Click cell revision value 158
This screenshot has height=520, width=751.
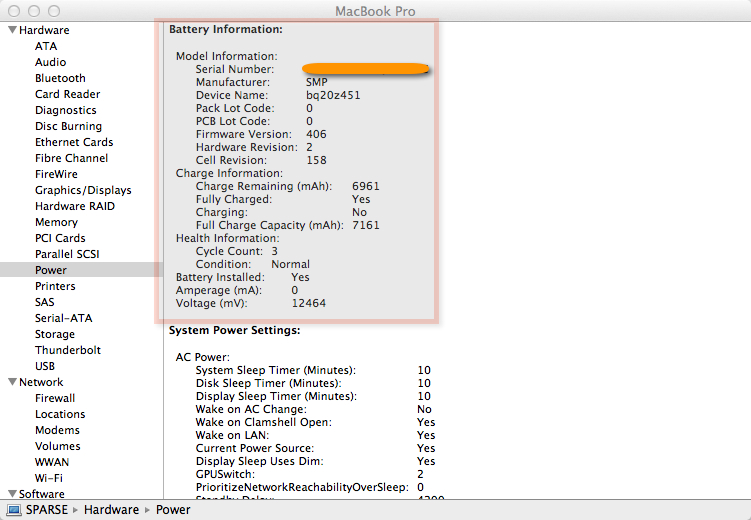point(316,160)
